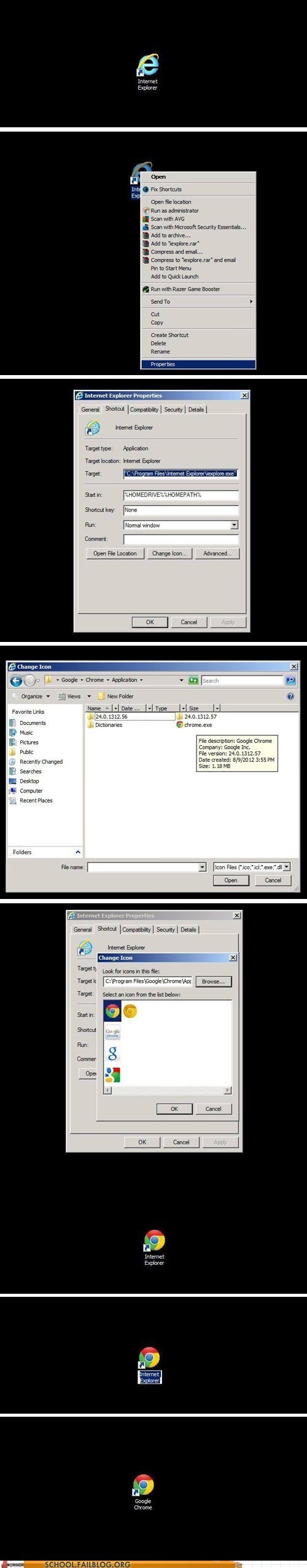
Task: Click the Google breadcrumb in the address bar
Action: (x=69, y=680)
